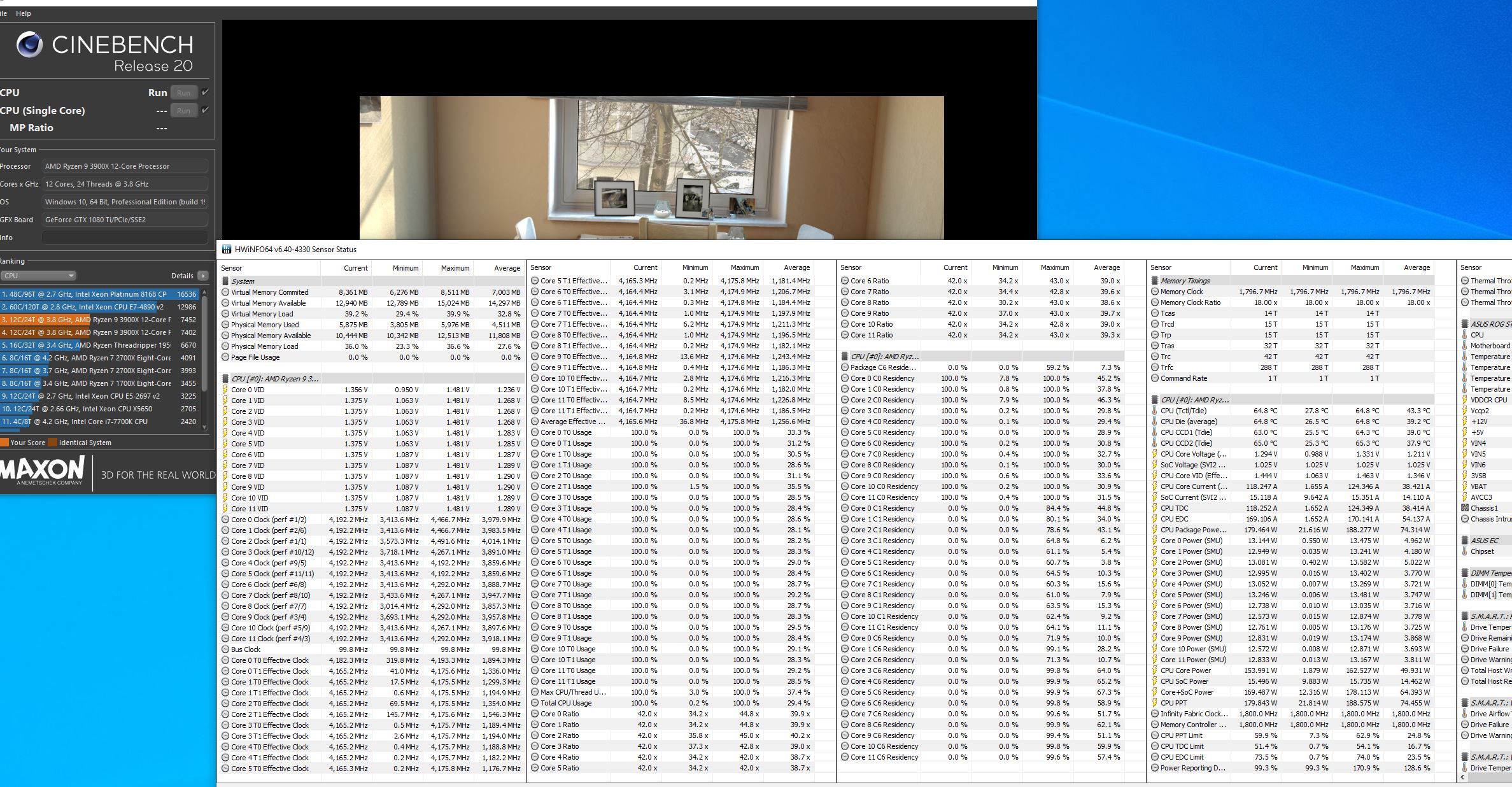
Task: Click the System sensor group chip icon
Action: click(x=225, y=281)
